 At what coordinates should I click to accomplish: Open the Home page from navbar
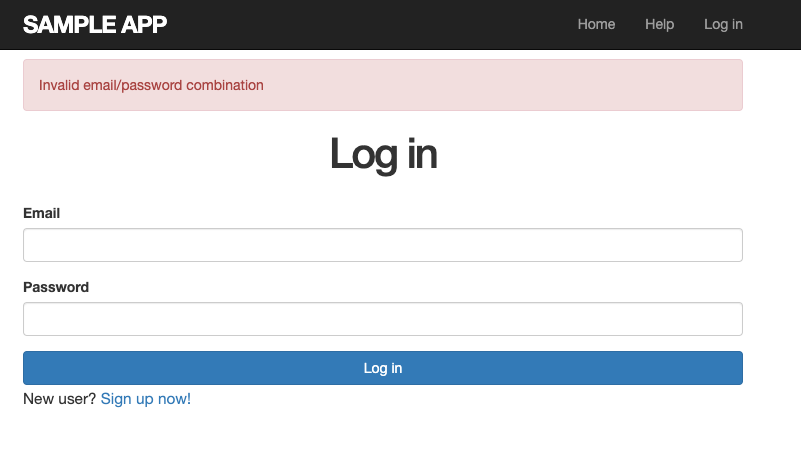pyautogui.click(x=596, y=24)
